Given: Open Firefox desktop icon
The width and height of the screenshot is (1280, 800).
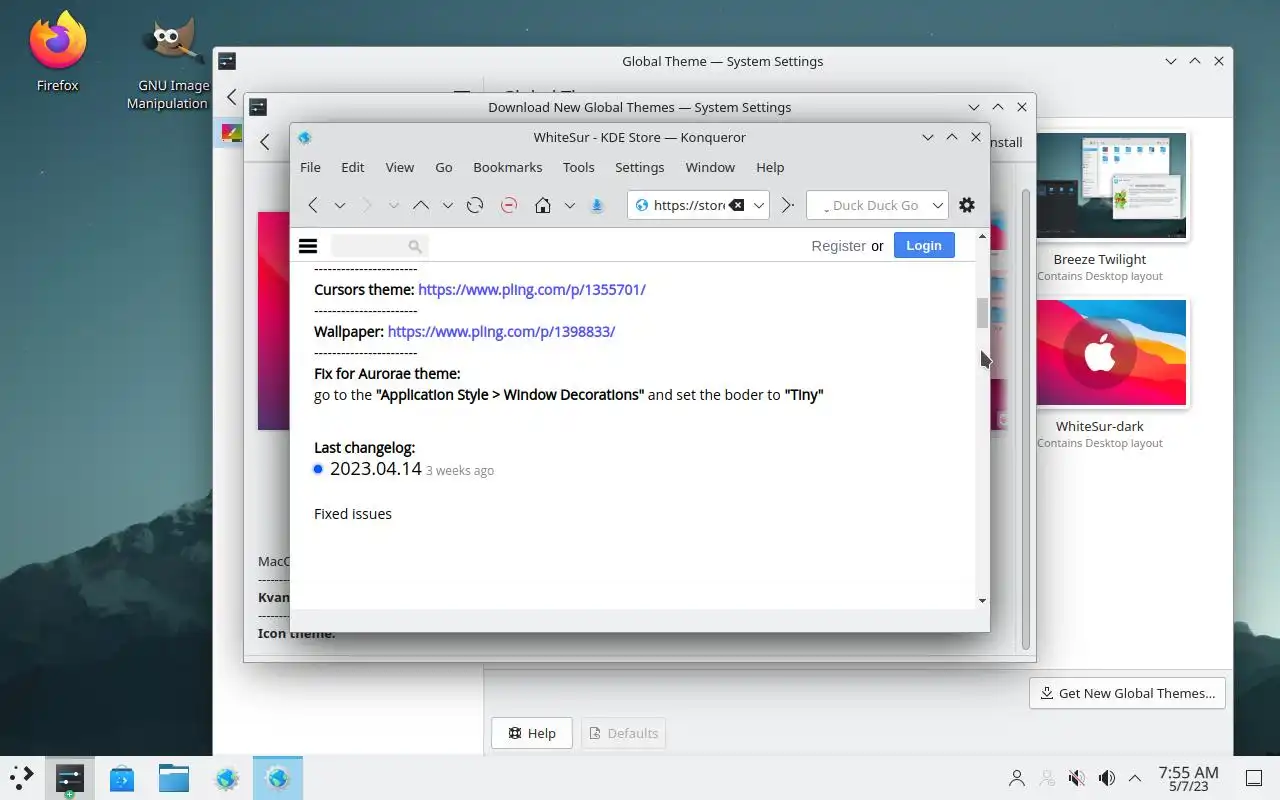Looking at the screenshot, I should pos(58,52).
